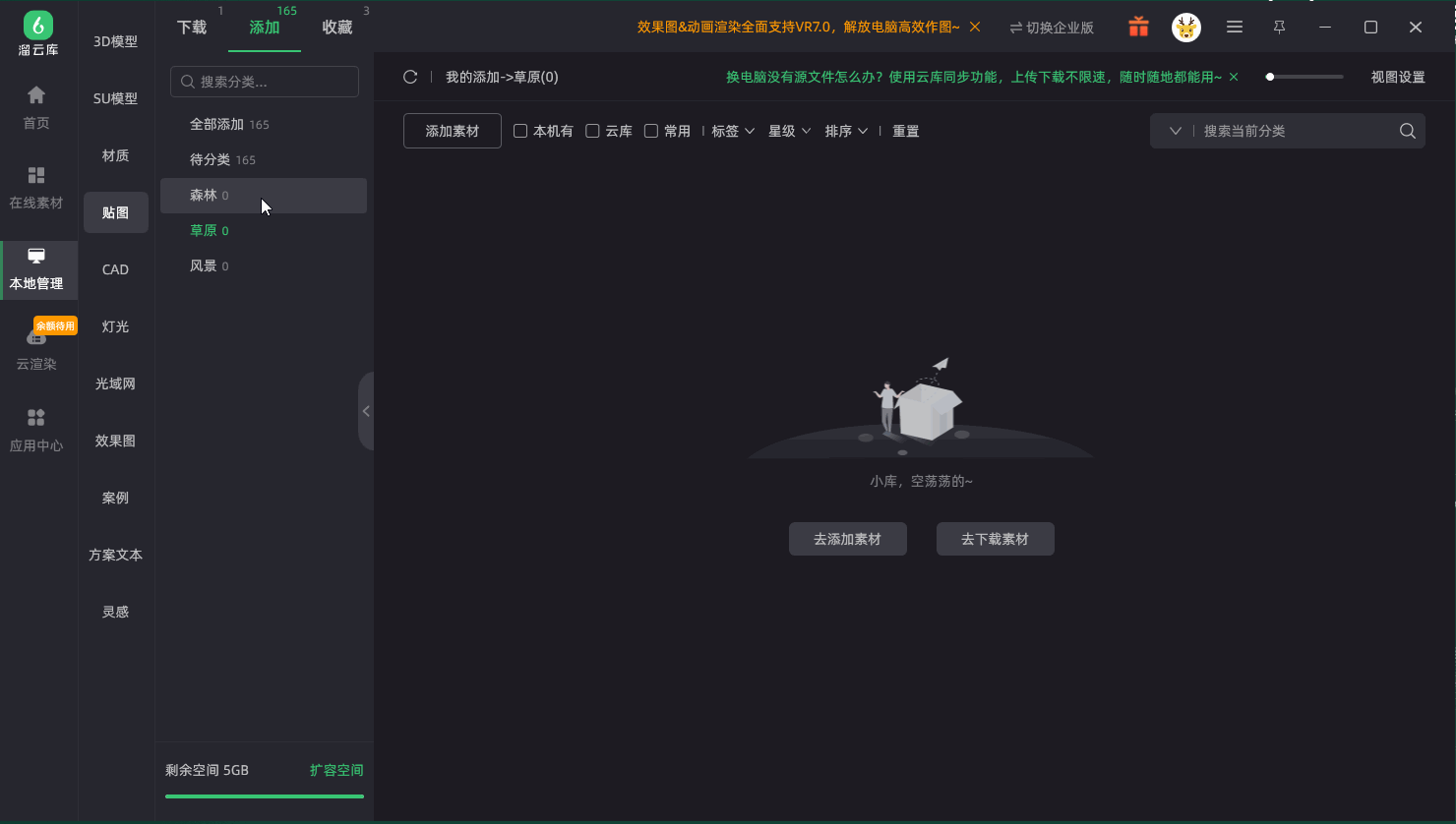The width and height of the screenshot is (1456, 824).
Task: Collapse the category panel with the arrow handle
Action: click(x=366, y=411)
